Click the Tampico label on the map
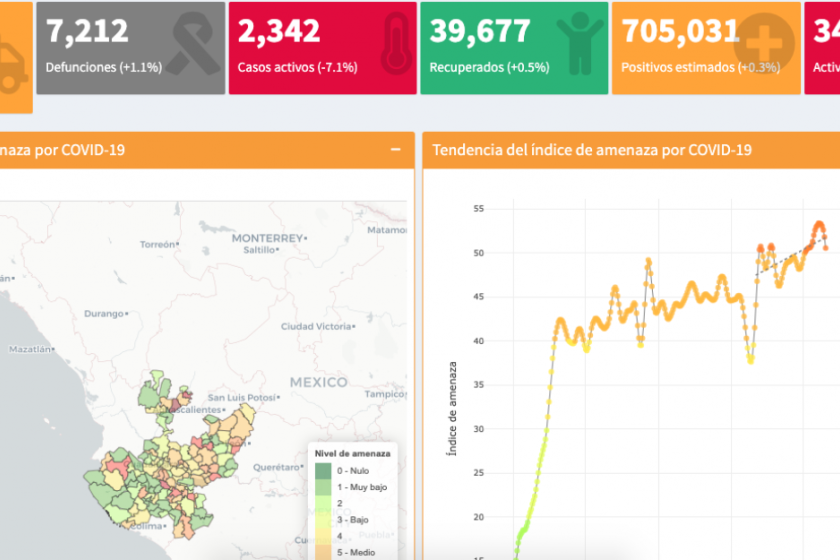 click(x=385, y=394)
